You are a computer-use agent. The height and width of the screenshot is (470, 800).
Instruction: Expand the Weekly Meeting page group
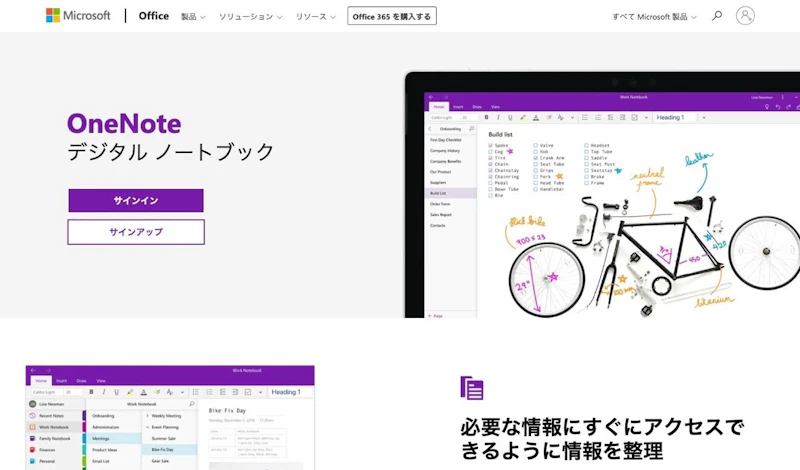tap(147, 415)
